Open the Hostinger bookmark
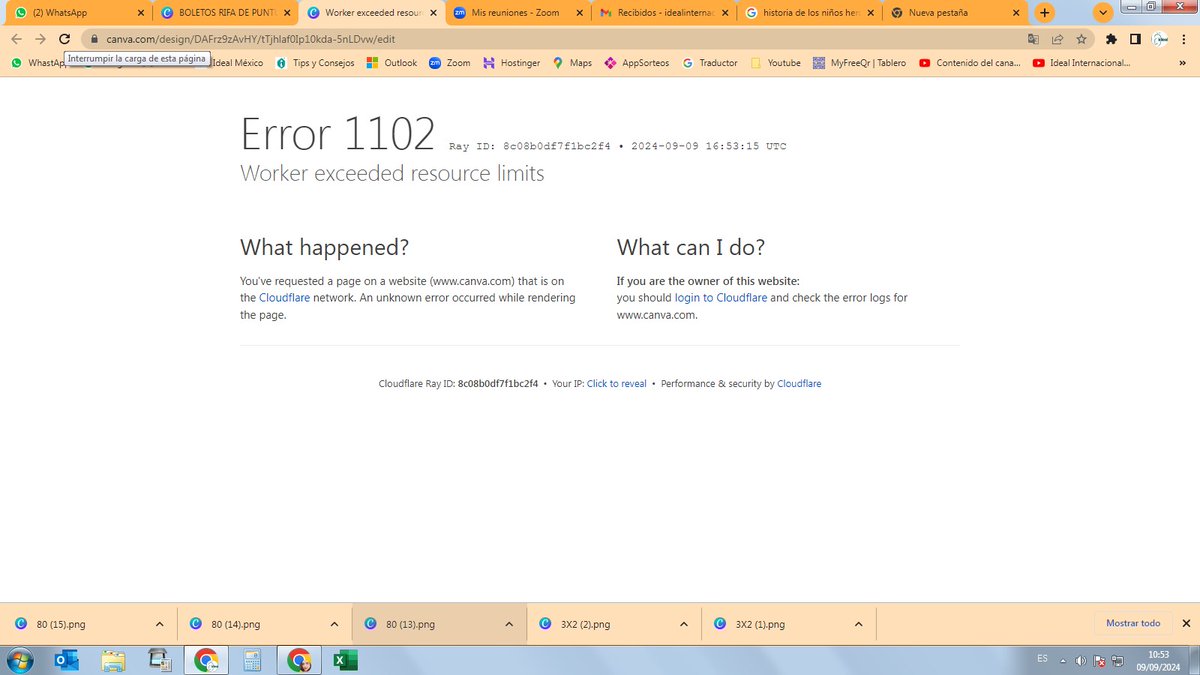Screen dimensions: 1200x675 click(x=511, y=63)
